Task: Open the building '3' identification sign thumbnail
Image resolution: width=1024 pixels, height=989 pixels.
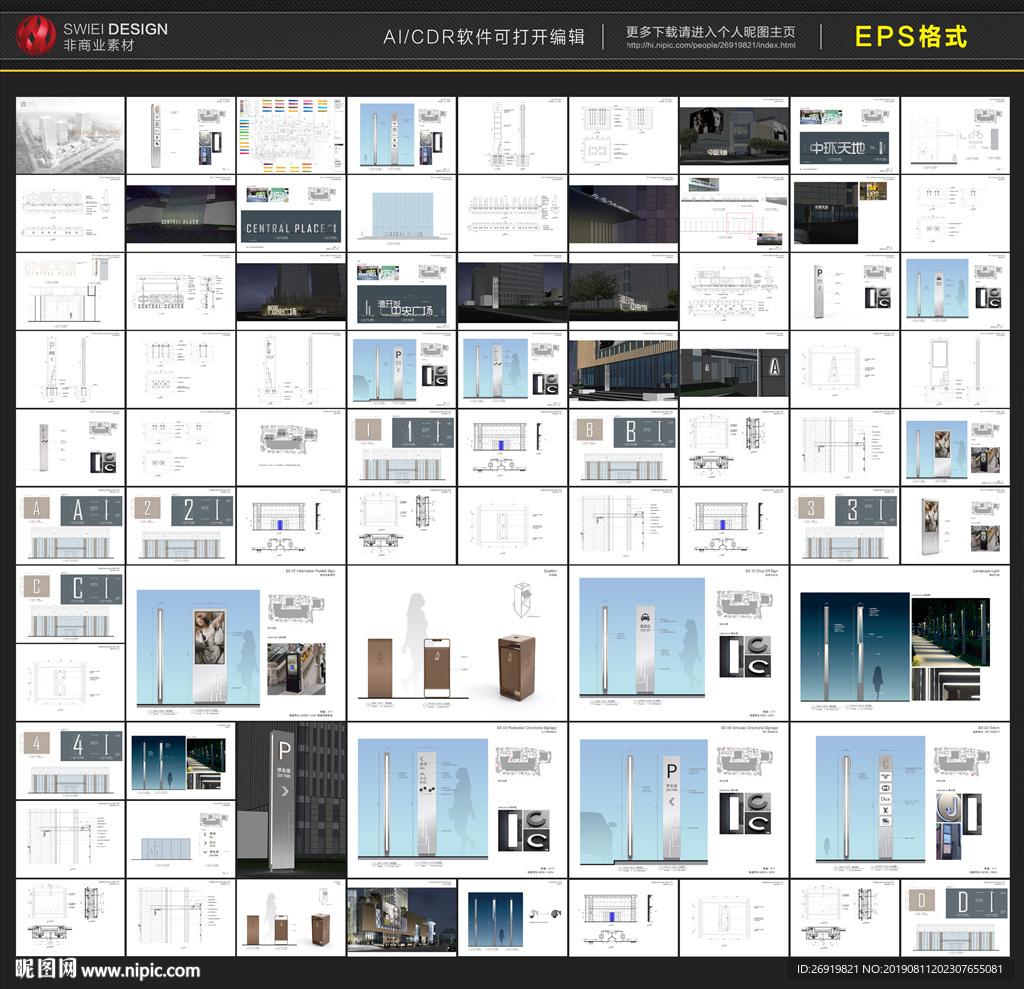Action: tap(844, 526)
